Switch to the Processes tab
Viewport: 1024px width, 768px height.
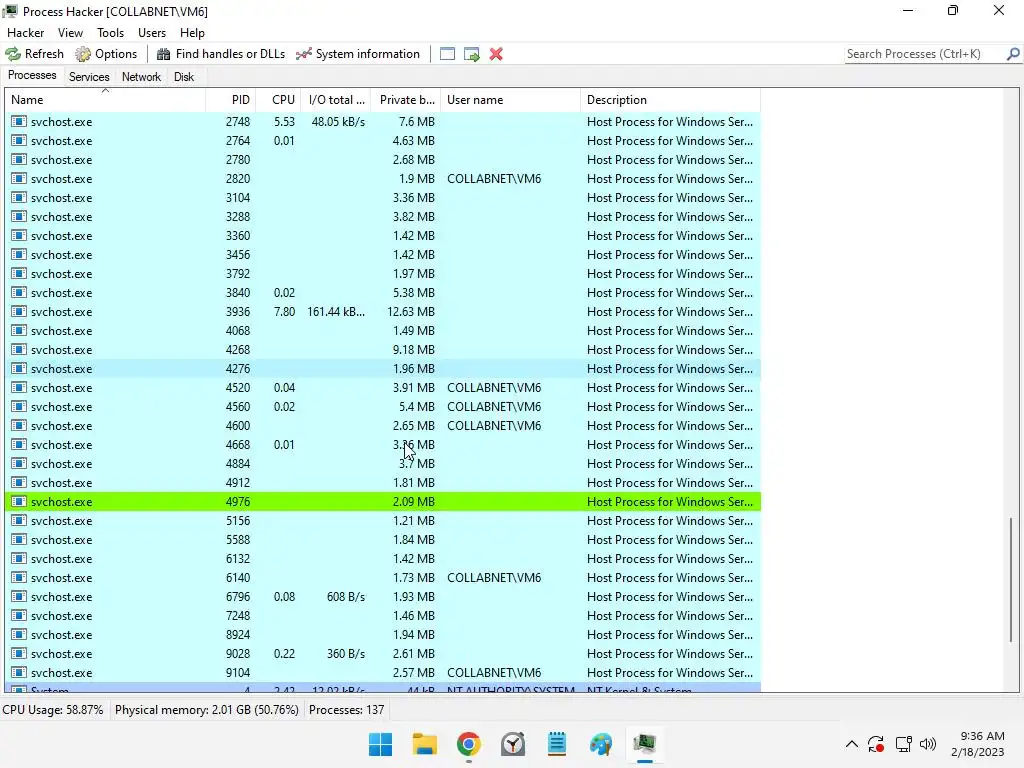[x=32, y=76]
